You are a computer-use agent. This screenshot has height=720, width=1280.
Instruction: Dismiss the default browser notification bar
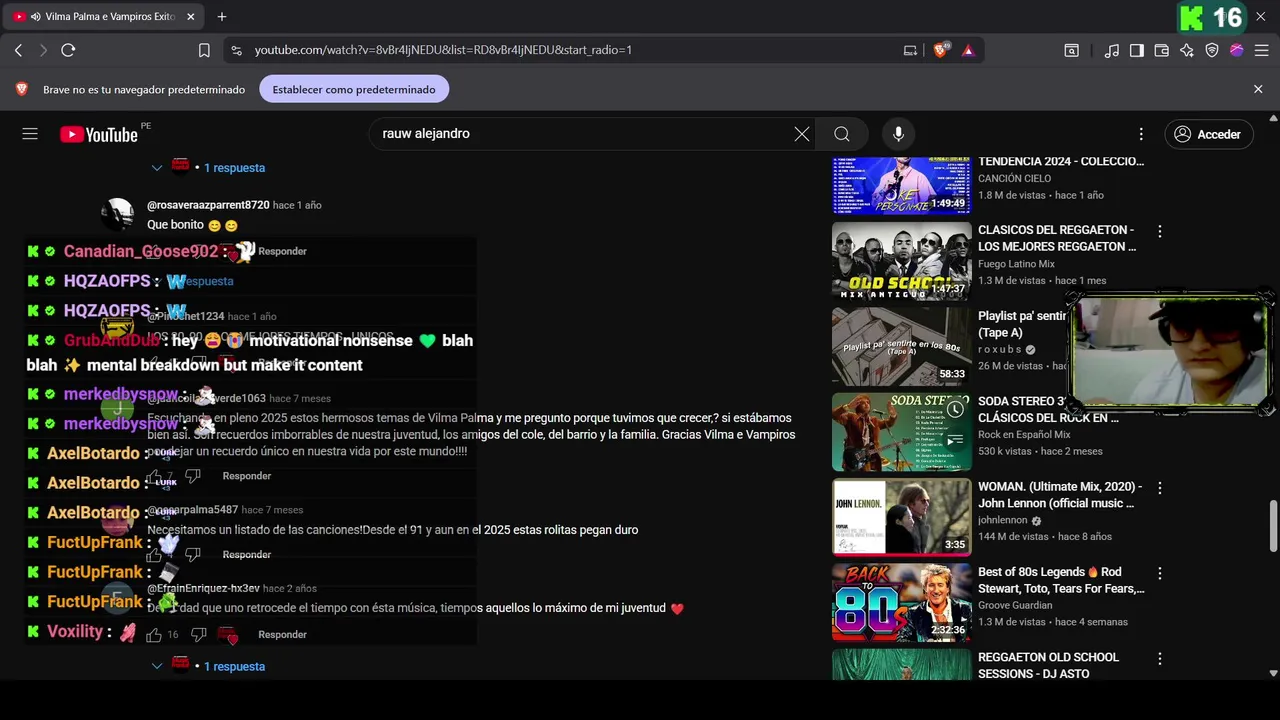click(1258, 89)
